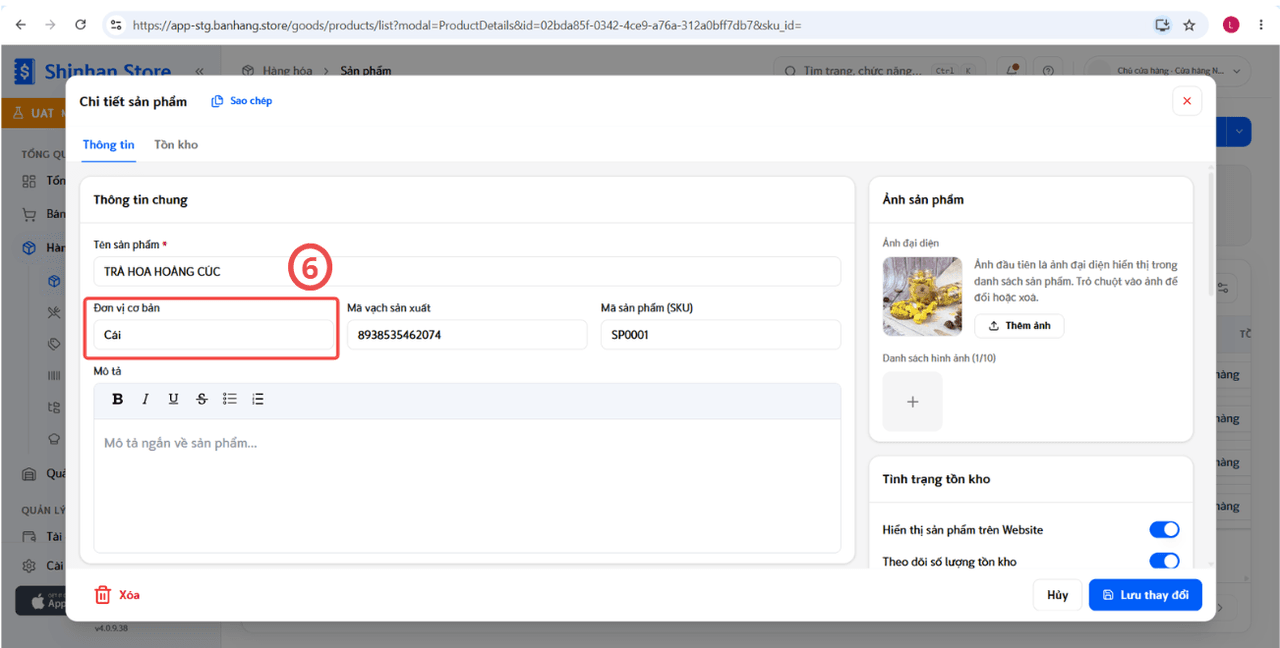Screen dimensions: 1280x648
Task: Switch to the 'Thông tin' tab
Action: click(x=108, y=145)
